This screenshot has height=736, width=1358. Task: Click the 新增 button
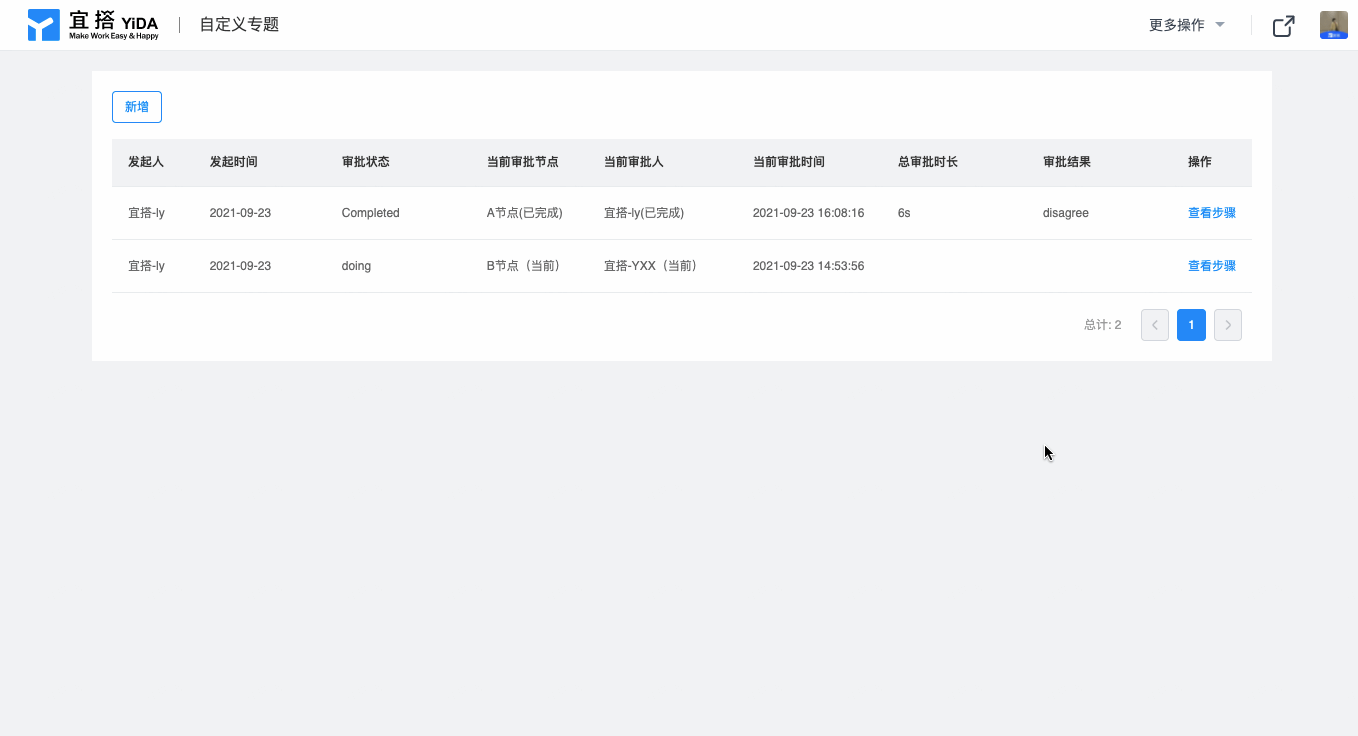(x=137, y=107)
